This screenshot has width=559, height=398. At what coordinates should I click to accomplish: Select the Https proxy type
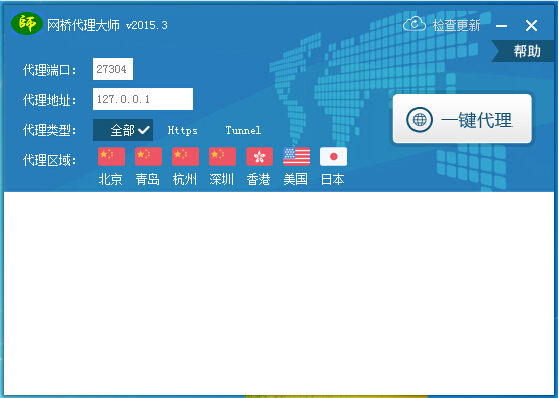183,130
